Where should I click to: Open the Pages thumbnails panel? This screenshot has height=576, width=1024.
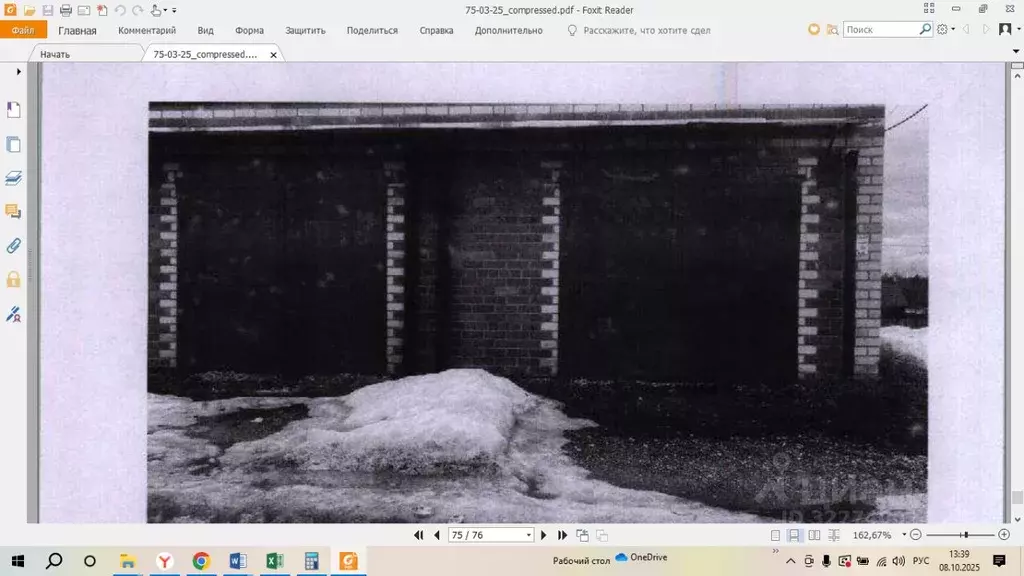(14, 144)
